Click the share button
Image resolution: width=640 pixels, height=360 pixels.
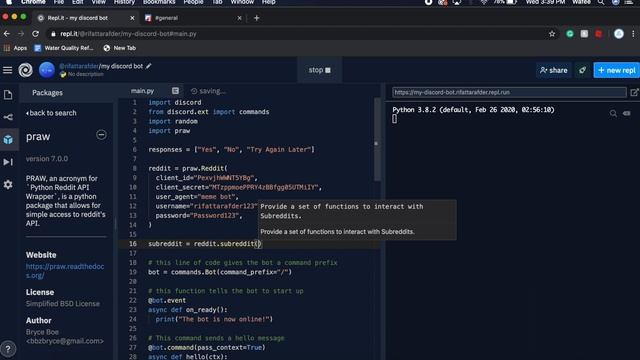click(x=553, y=70)
